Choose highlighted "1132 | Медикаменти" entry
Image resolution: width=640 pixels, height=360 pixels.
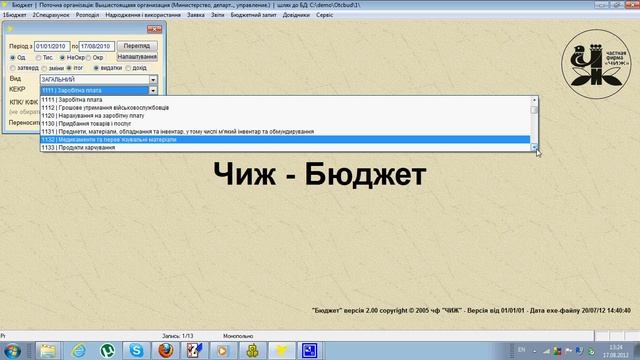pyautogui.click(x=285, y=140)
